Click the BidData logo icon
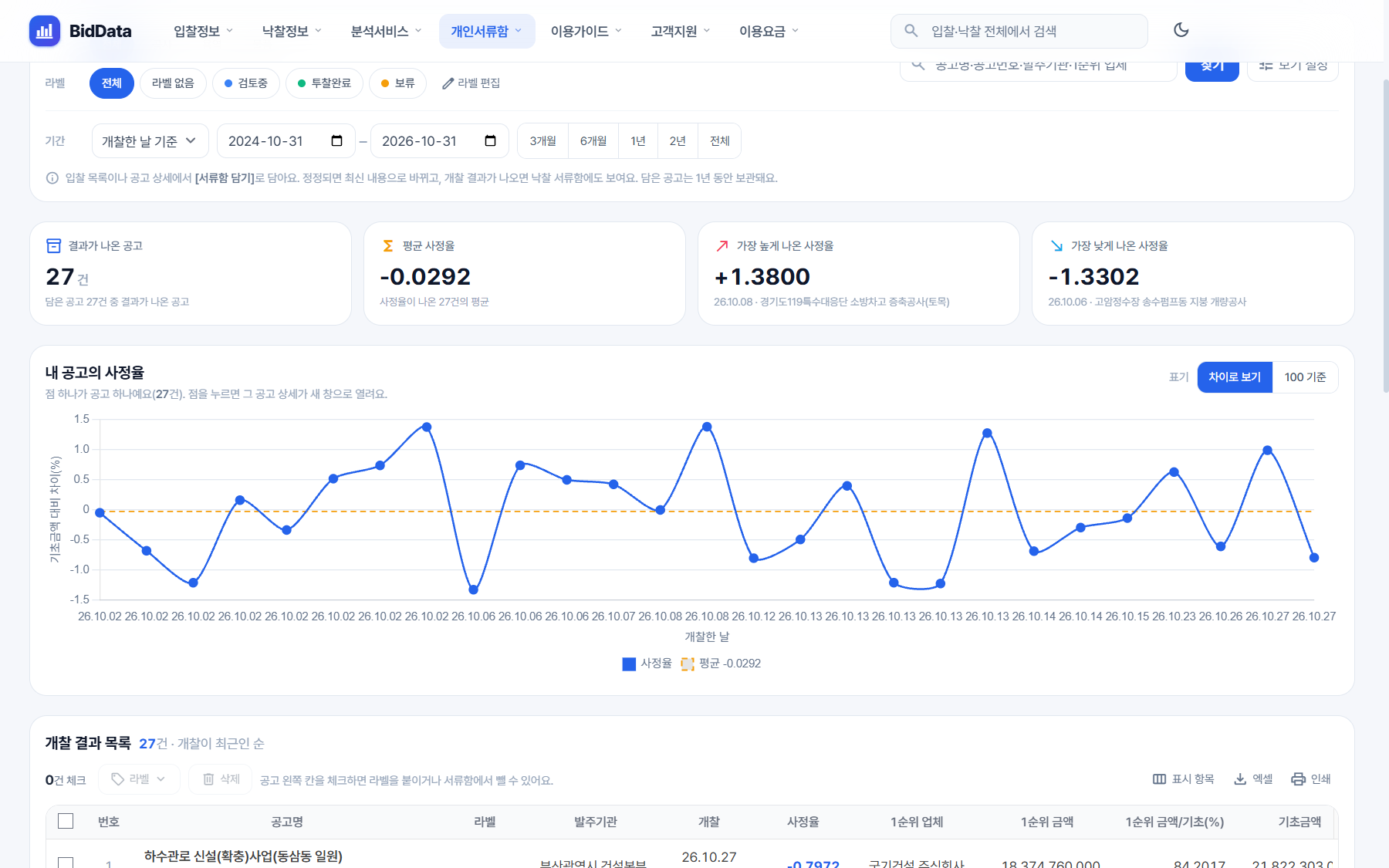This screenshot has height=868, width=1389. click(x=45, y=31)
